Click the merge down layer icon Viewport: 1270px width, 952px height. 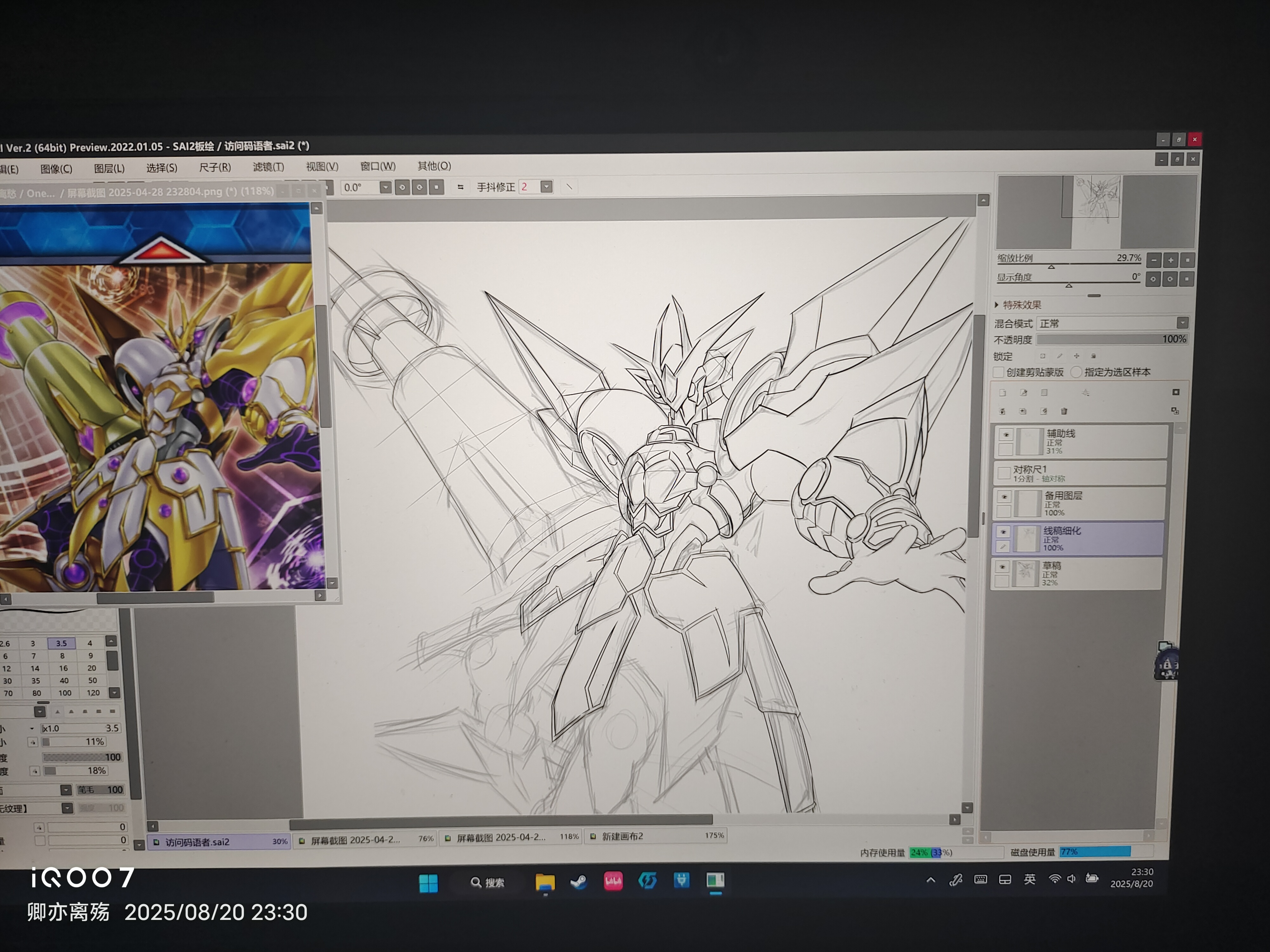(x=1023, y=412)
